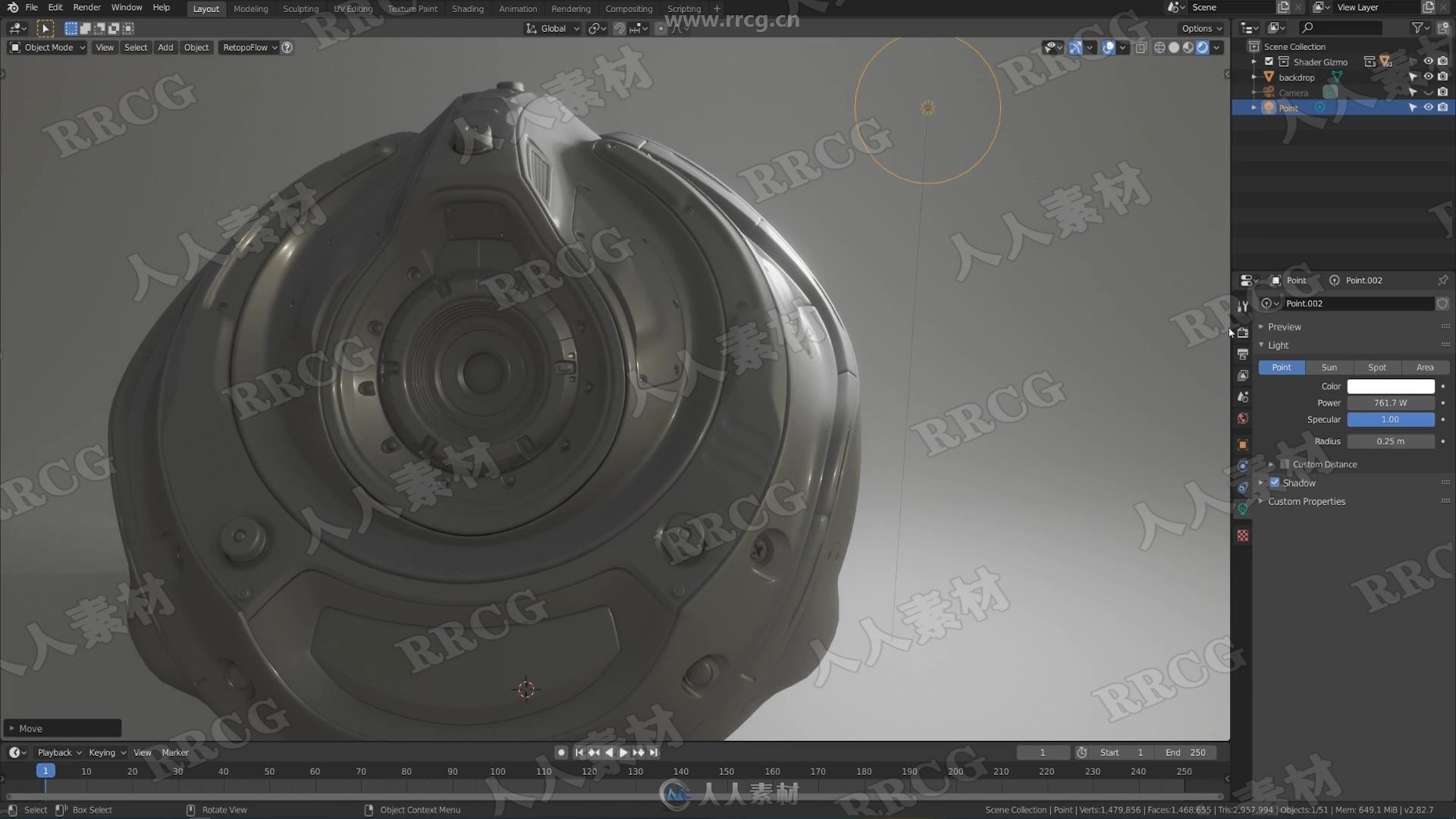Switch to the Shading workspace tab
1456x819 pixels.
467,8
